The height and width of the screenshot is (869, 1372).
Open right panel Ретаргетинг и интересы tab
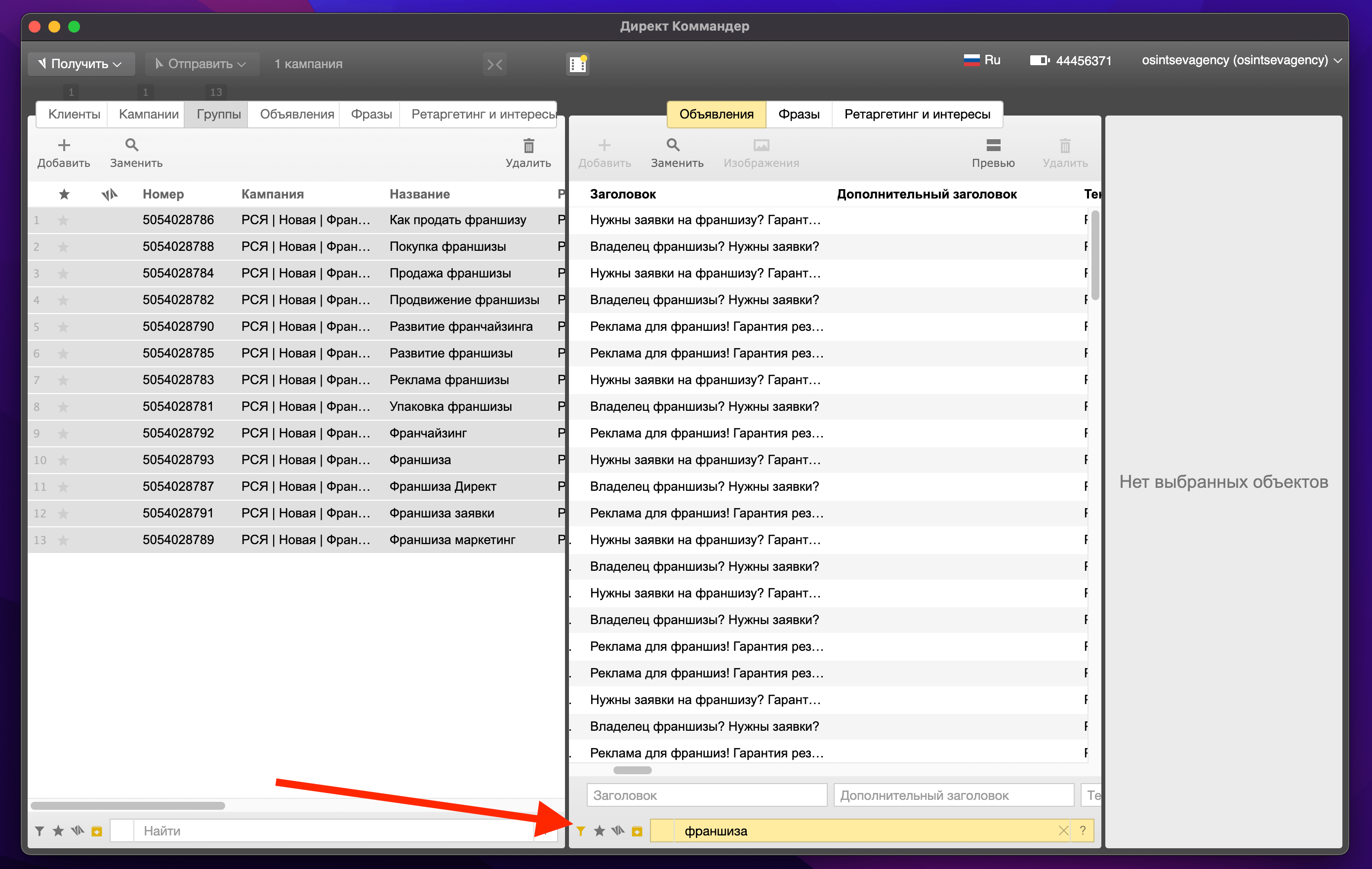click(917, 114)
